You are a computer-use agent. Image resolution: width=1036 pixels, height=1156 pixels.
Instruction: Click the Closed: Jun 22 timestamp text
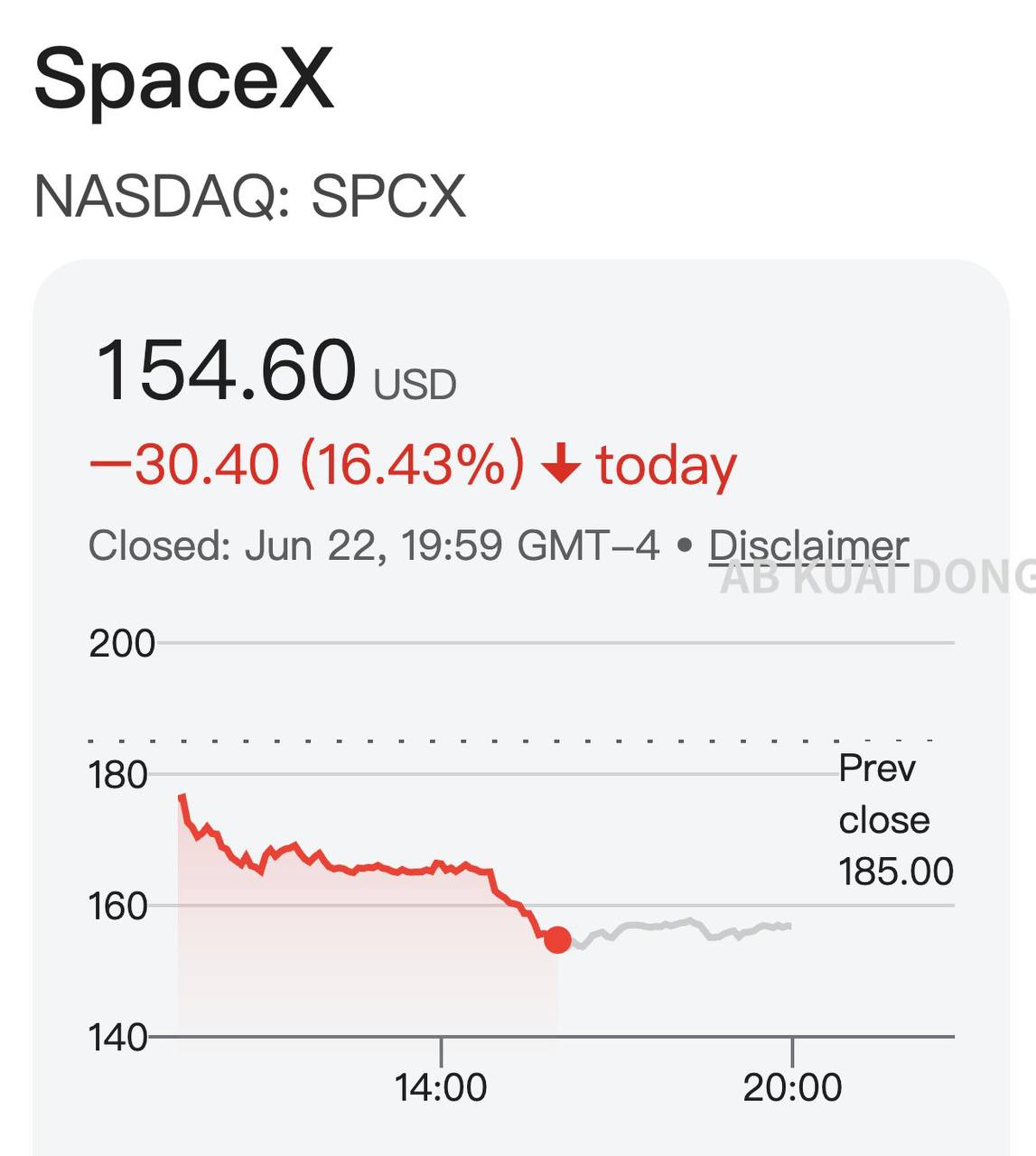coord(374,545)
